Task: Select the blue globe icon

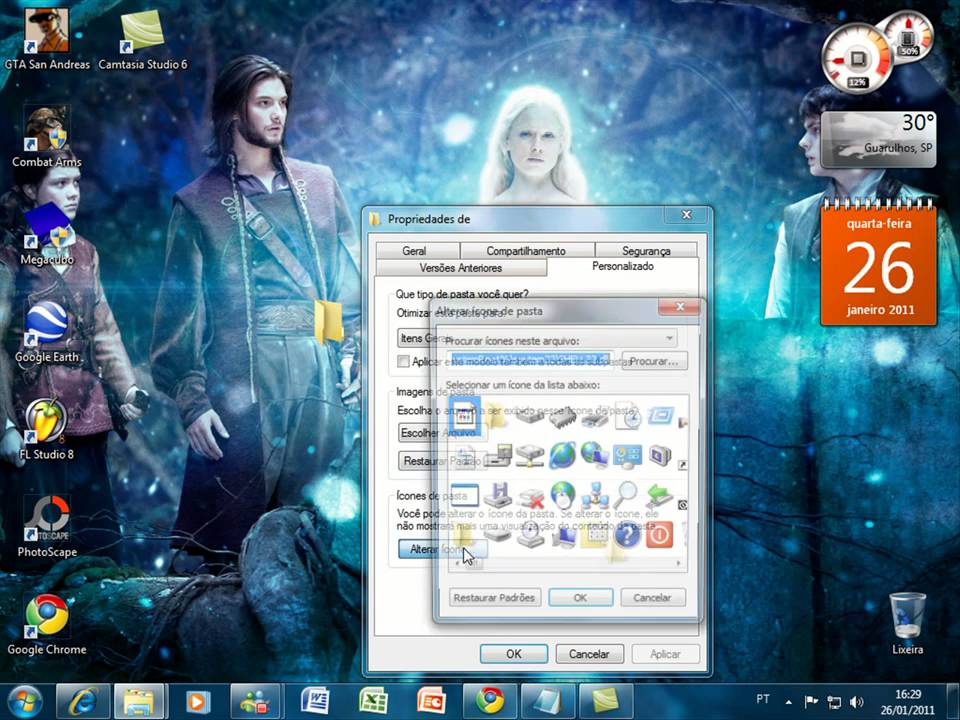Action: [x=563, y=456]
